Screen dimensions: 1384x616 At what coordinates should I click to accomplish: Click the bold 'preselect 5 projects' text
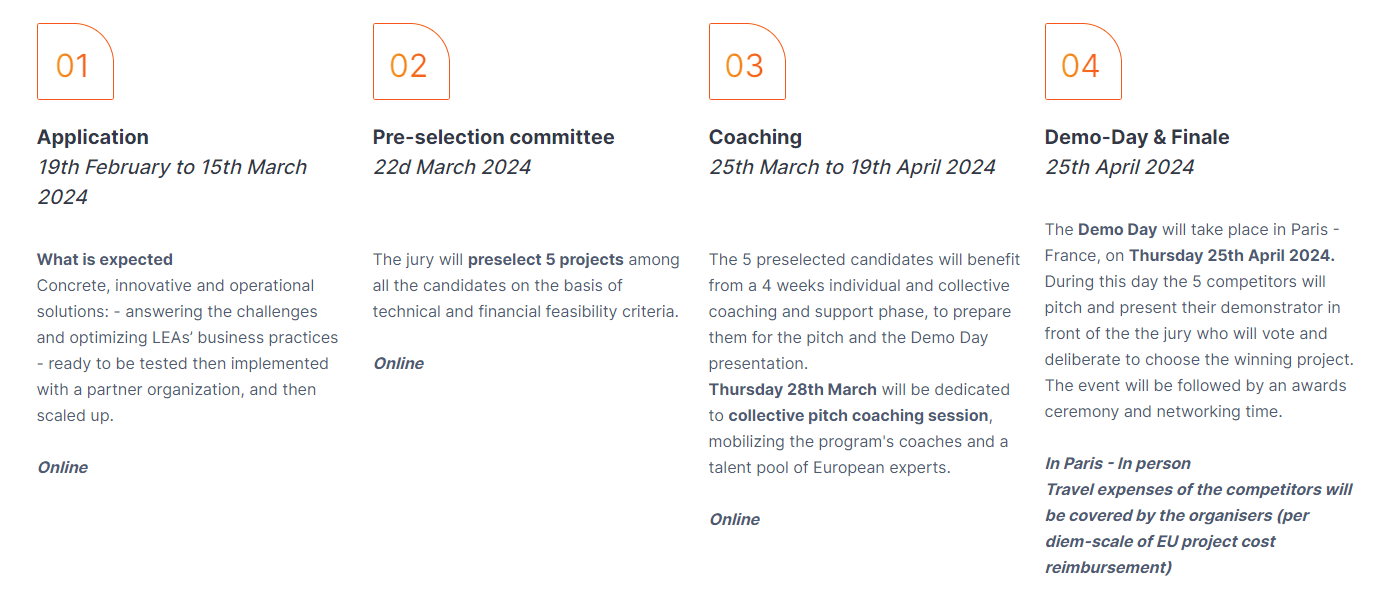pyautogui.click(x=545, y=259)
